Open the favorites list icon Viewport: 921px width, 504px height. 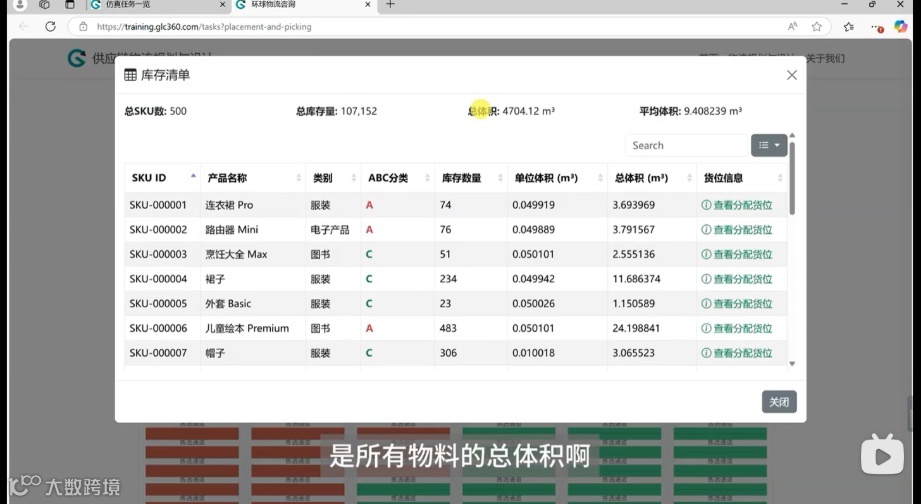849,26
